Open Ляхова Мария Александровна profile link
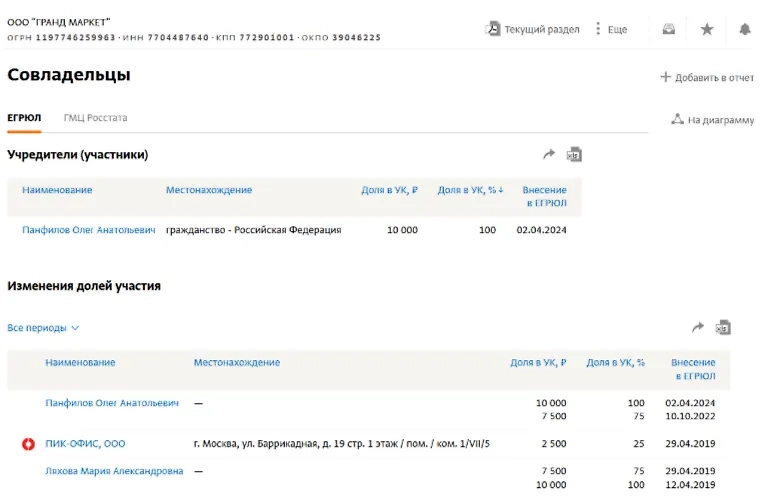Image resolution: width=767 pixels, height=497 pixels. pyautogui.click(x=114, y=471)
